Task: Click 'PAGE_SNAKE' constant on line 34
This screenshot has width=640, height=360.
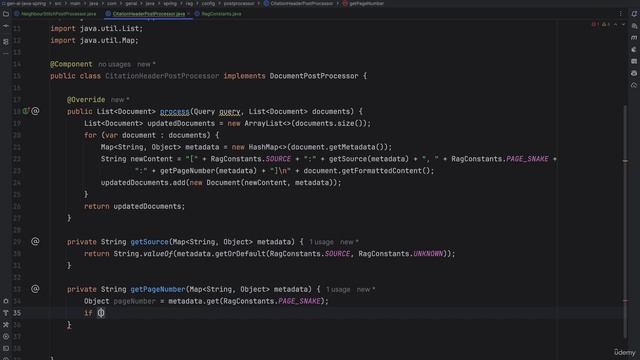Action: pyautogui.click(x=300, y=301)
